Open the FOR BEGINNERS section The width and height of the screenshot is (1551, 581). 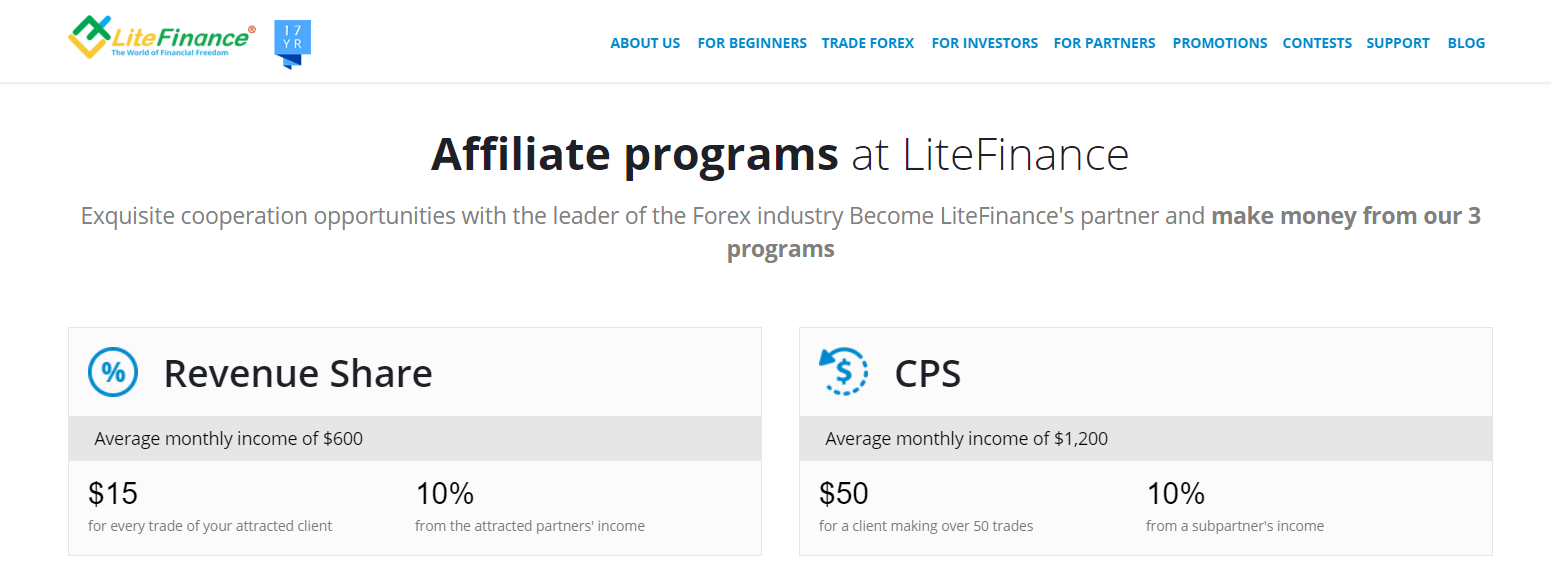point(752,43)
